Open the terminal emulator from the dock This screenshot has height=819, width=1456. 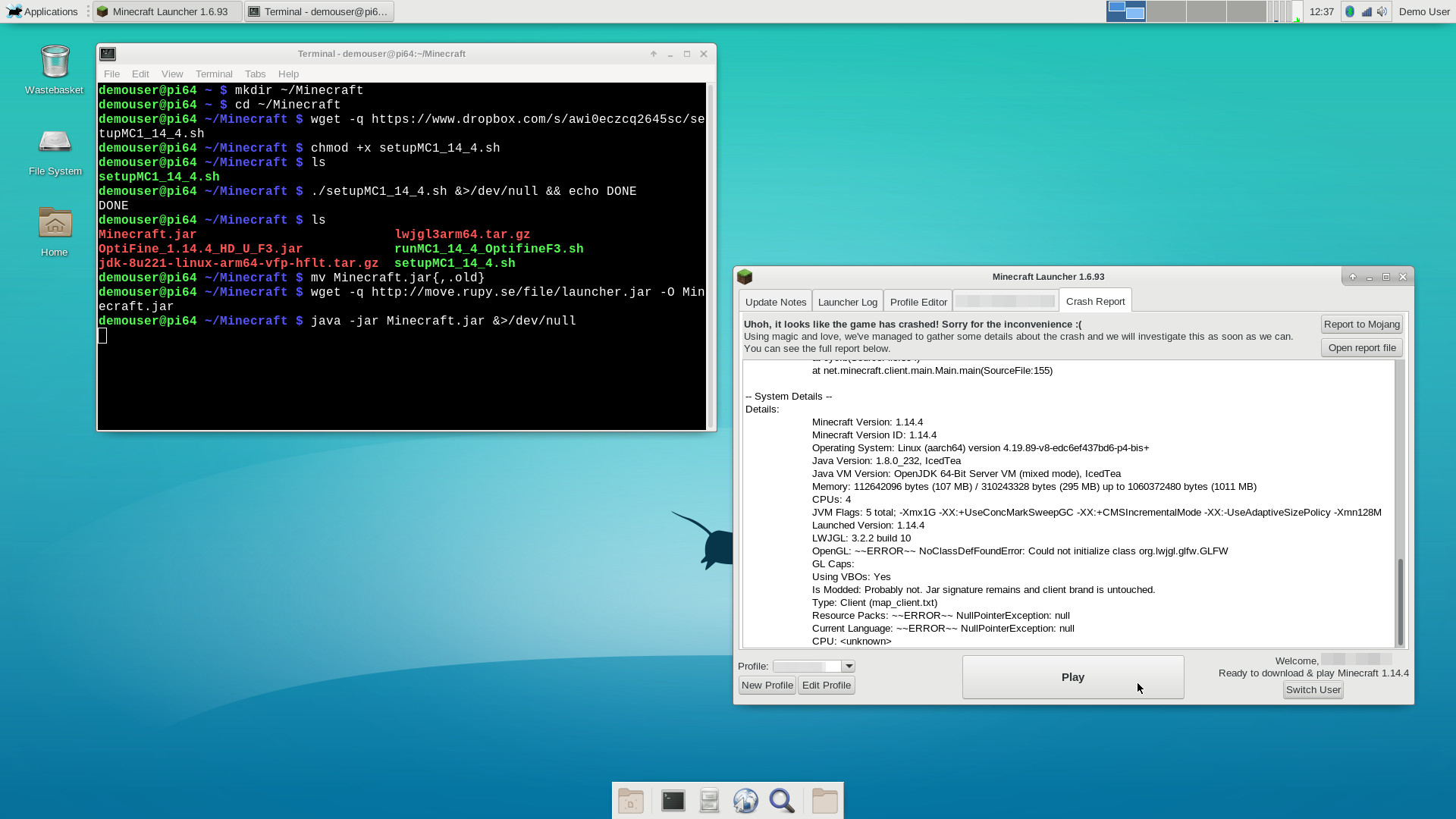click(x=673, y=801)
